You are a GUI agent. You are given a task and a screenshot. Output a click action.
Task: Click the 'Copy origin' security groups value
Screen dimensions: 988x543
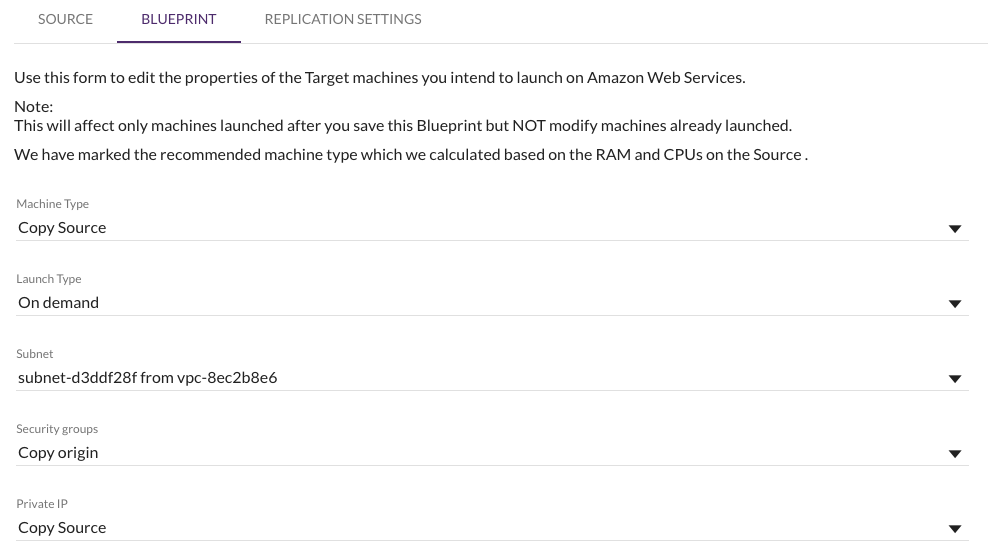[x=58, y=452]
